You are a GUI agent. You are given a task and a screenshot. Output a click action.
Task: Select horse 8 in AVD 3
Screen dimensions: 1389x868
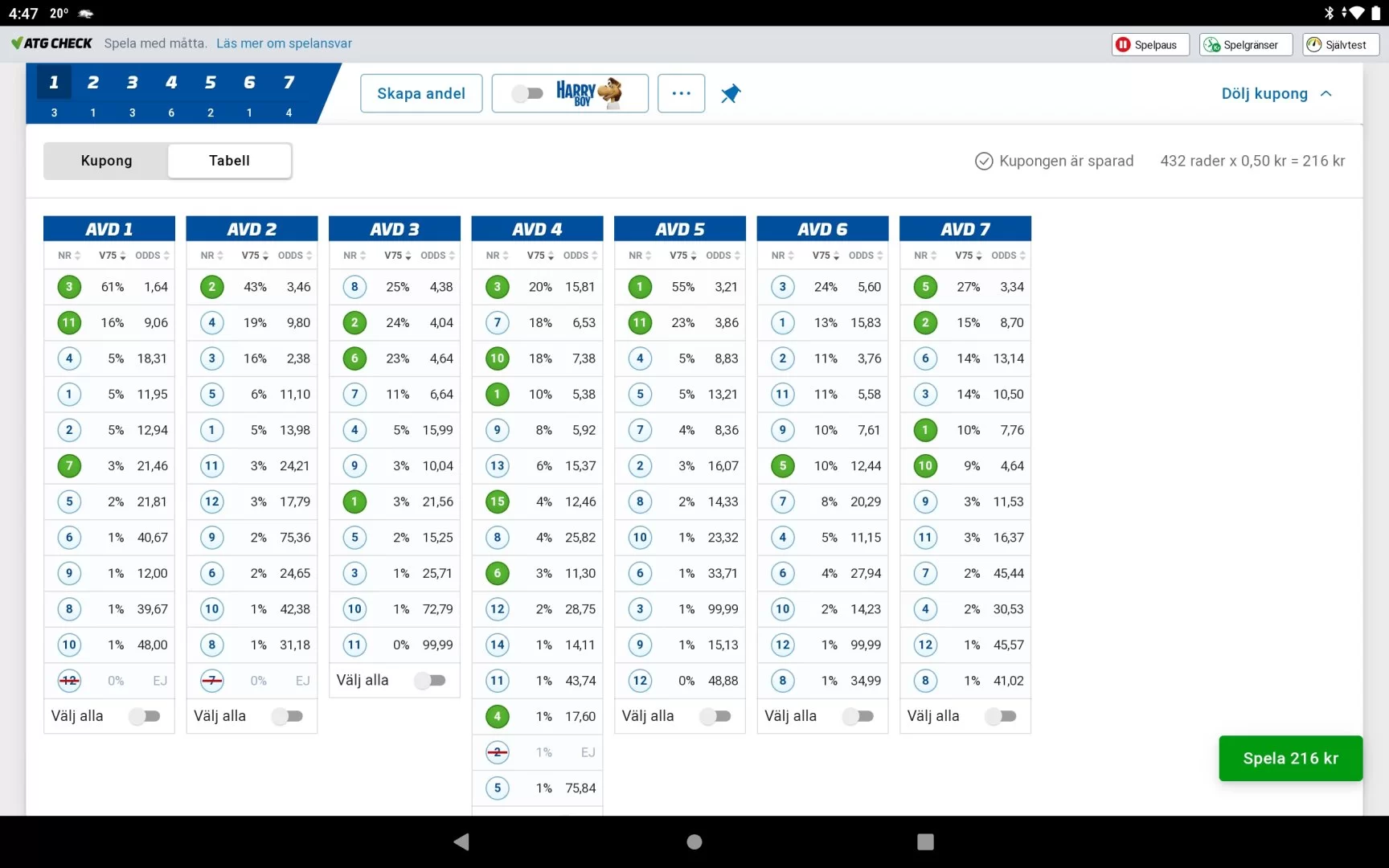354,287
